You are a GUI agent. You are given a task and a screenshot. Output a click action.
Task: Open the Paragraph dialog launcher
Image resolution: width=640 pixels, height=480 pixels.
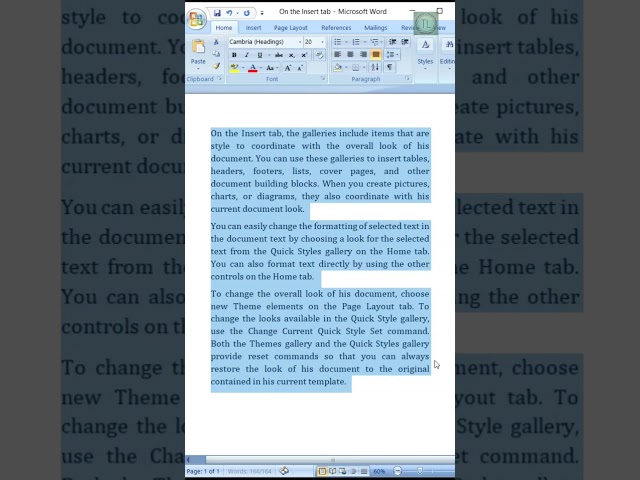point(407,78)
